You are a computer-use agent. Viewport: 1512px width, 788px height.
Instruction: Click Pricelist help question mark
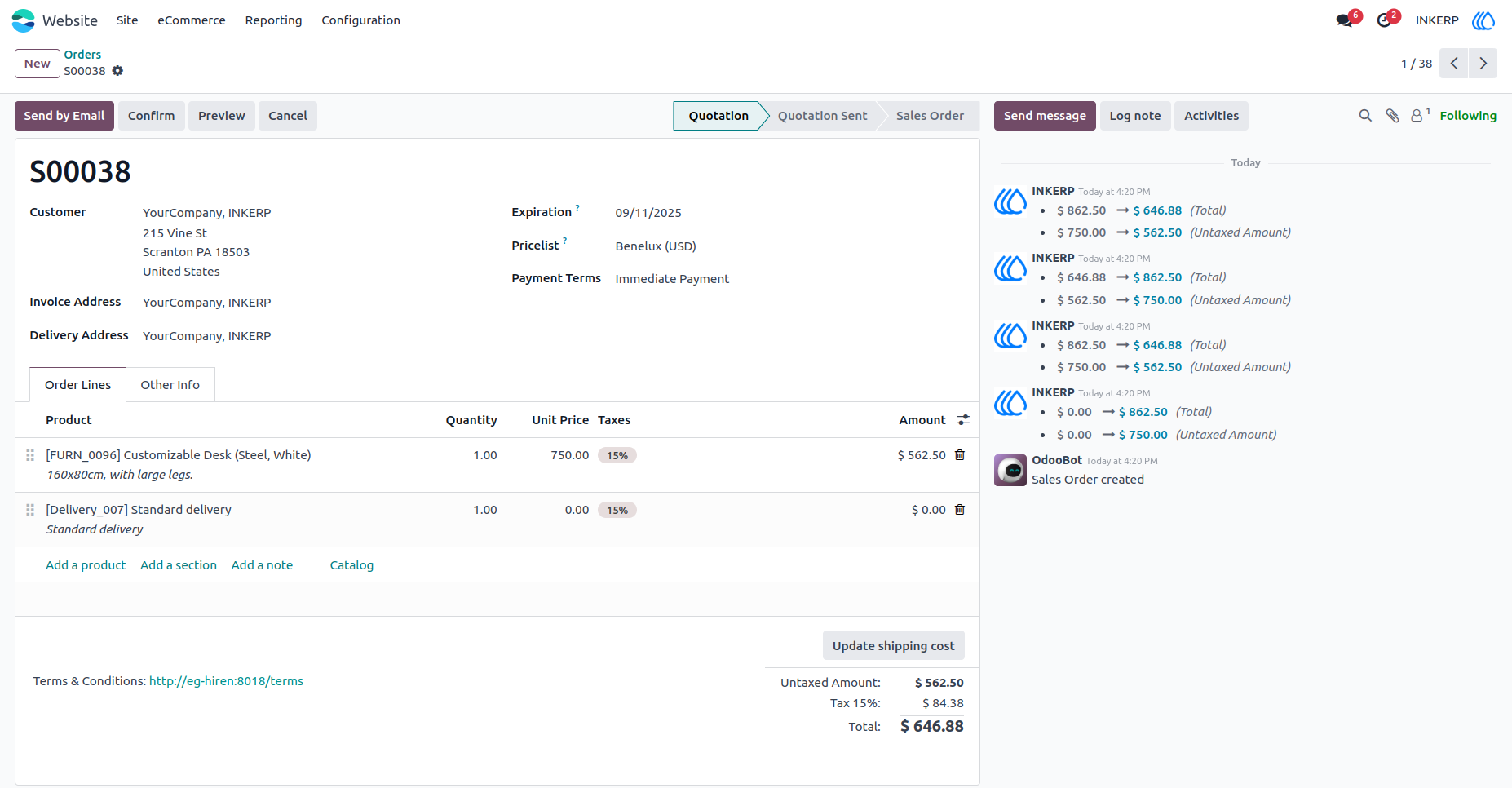tap(564, 241)
